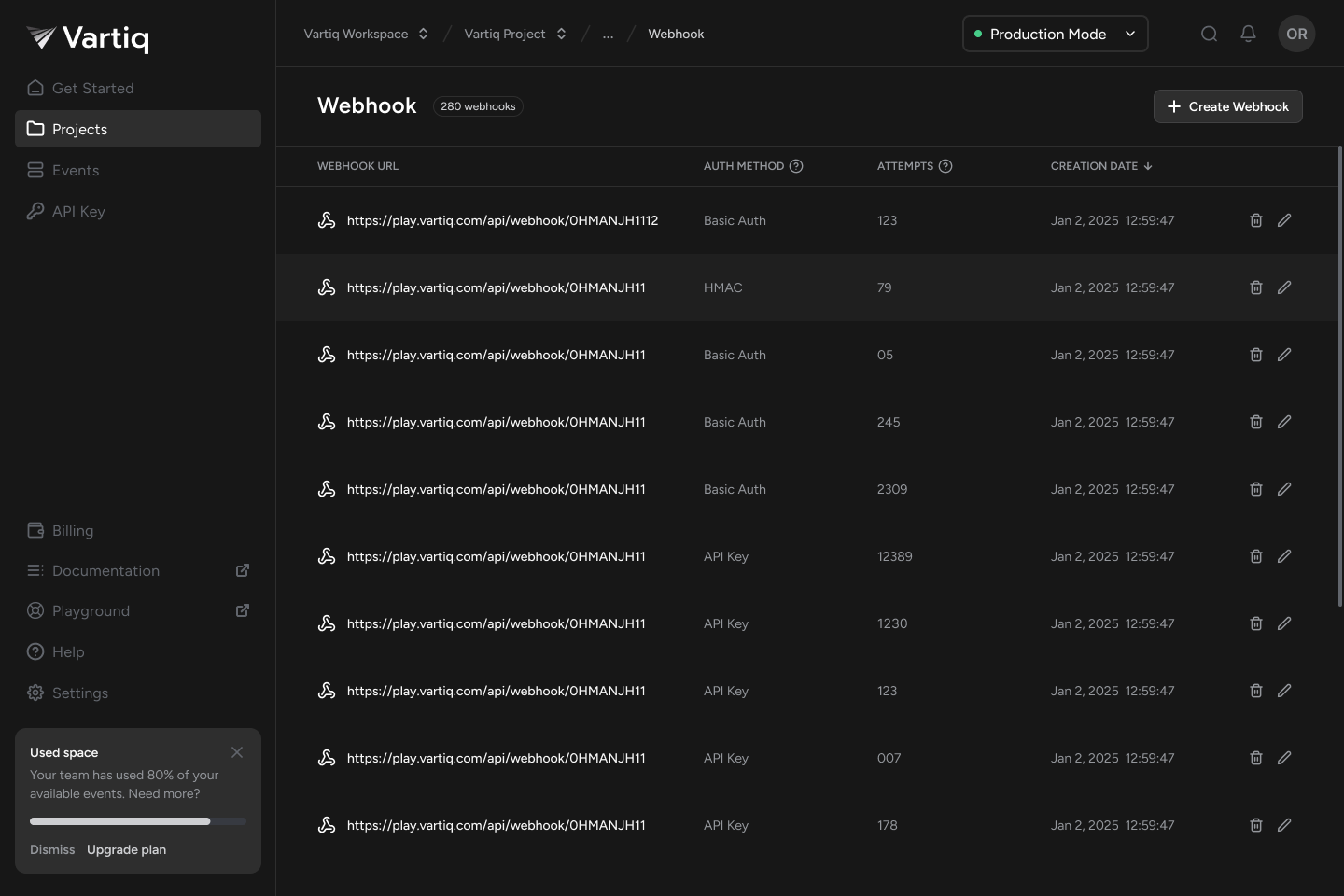Click webhook icon in the HMAC row
Viewport: 1344px width, 896px height.
click(327, 287)
